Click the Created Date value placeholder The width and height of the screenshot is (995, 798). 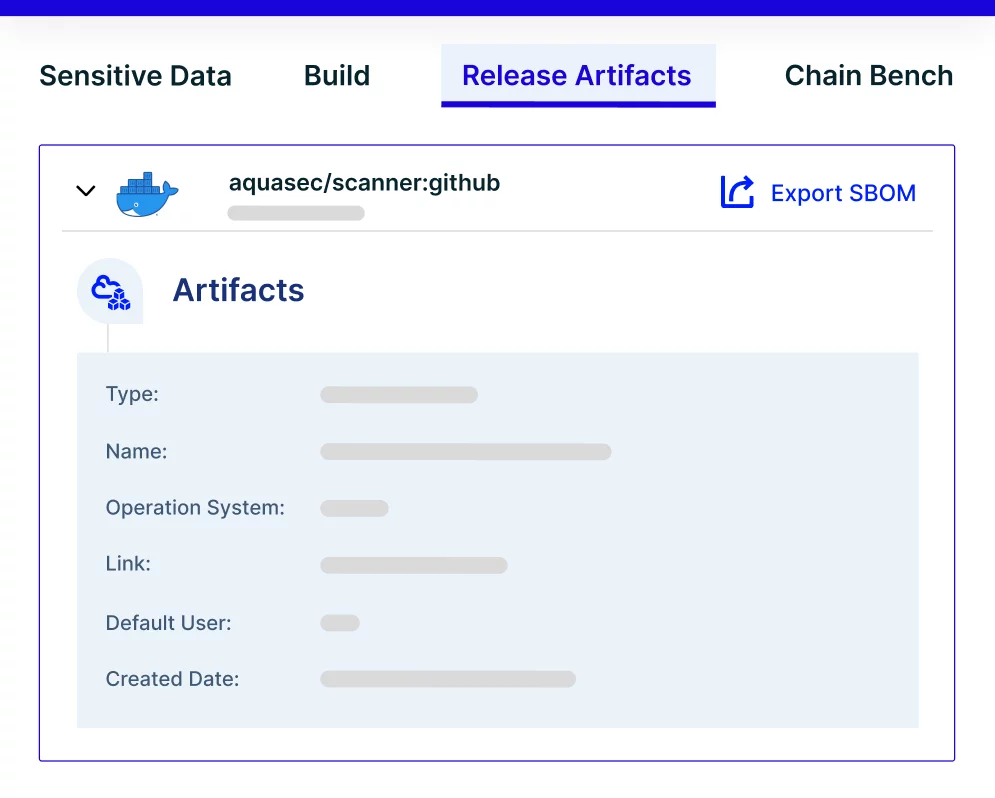click(x=447, y=680)
